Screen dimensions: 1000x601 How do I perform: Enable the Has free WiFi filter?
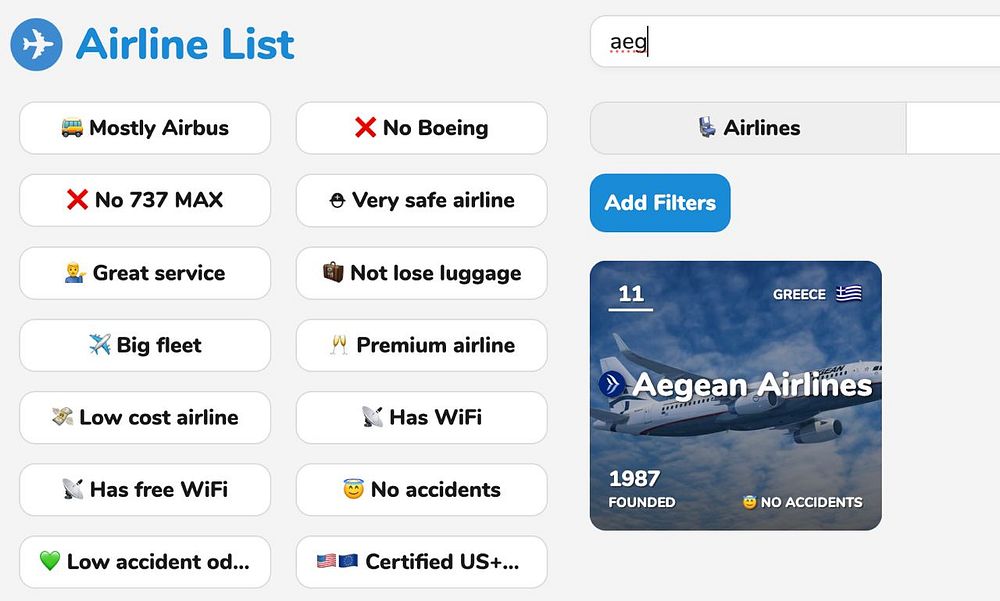pyautogui.click(x=145, y=489)
